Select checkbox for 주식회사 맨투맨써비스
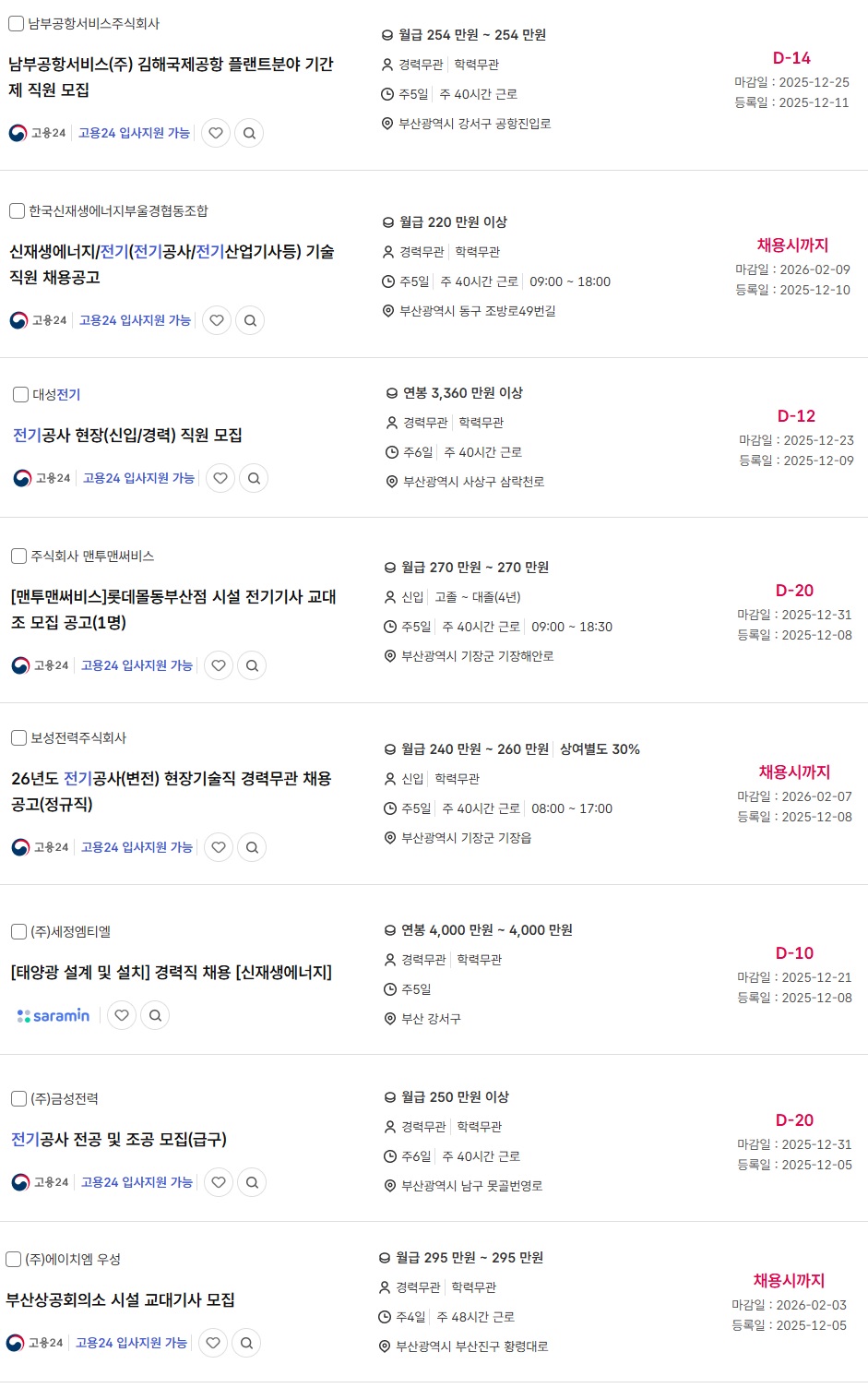The image size is (868, 1400). coord(18,556)
